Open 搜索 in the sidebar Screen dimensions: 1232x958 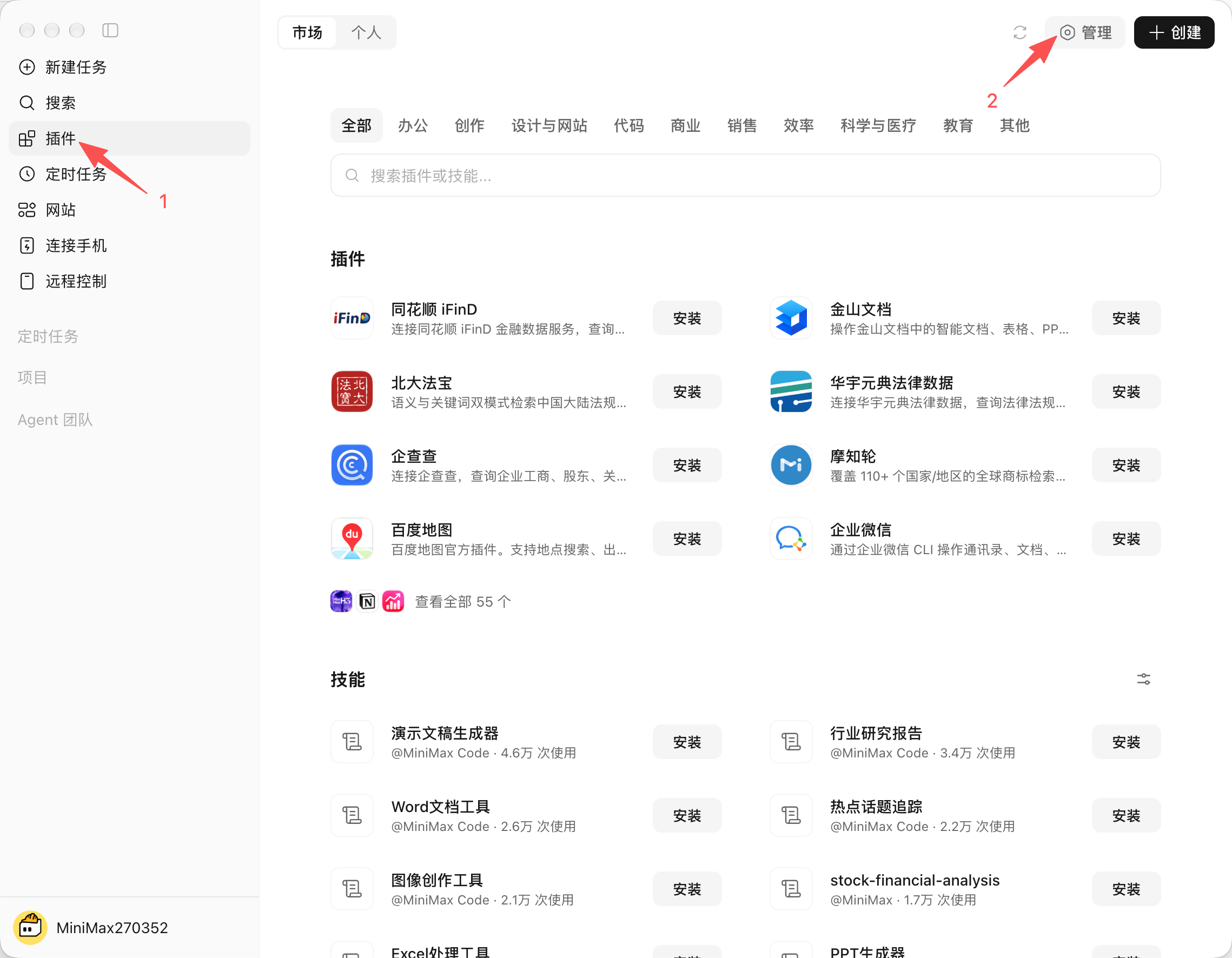(129, 103)
